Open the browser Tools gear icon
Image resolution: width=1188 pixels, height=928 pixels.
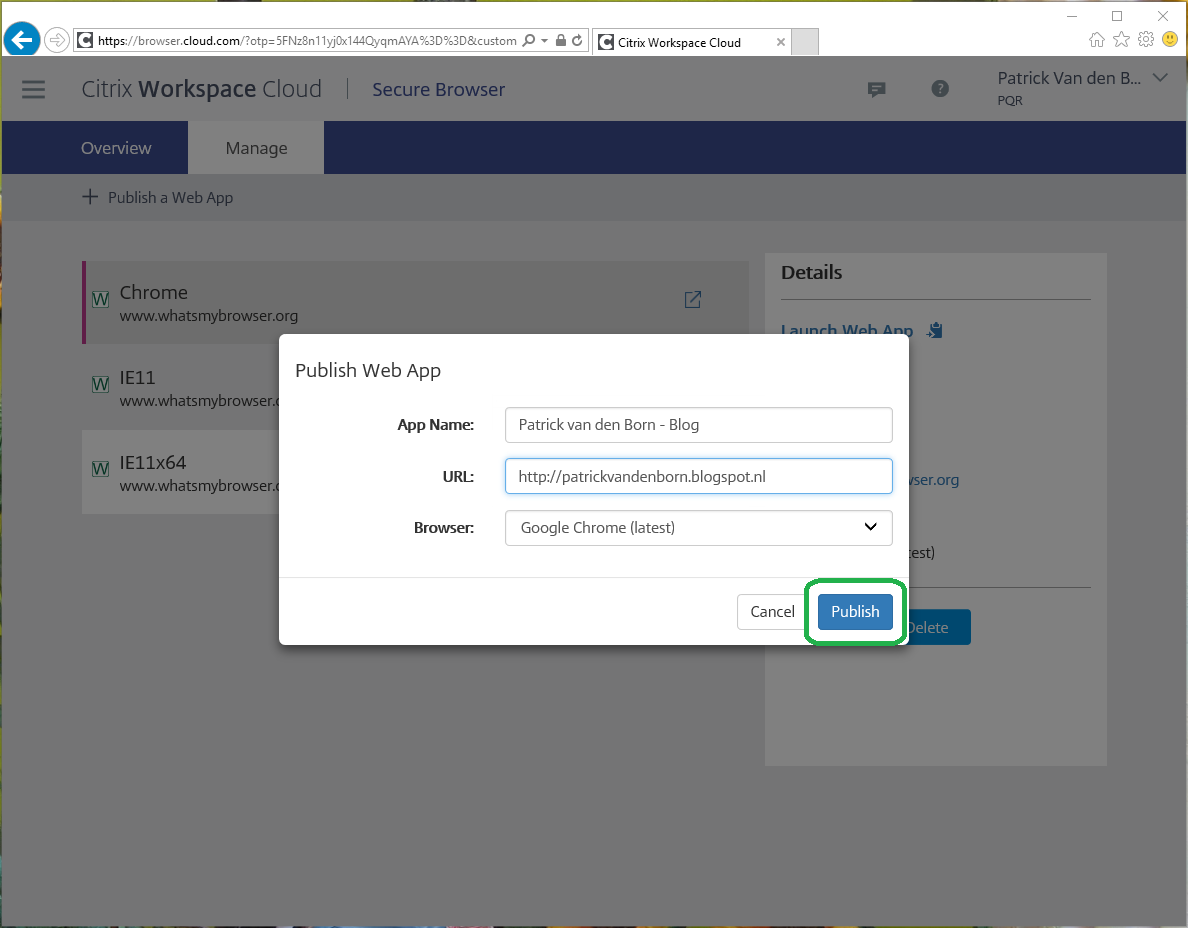pos(1146,39)
